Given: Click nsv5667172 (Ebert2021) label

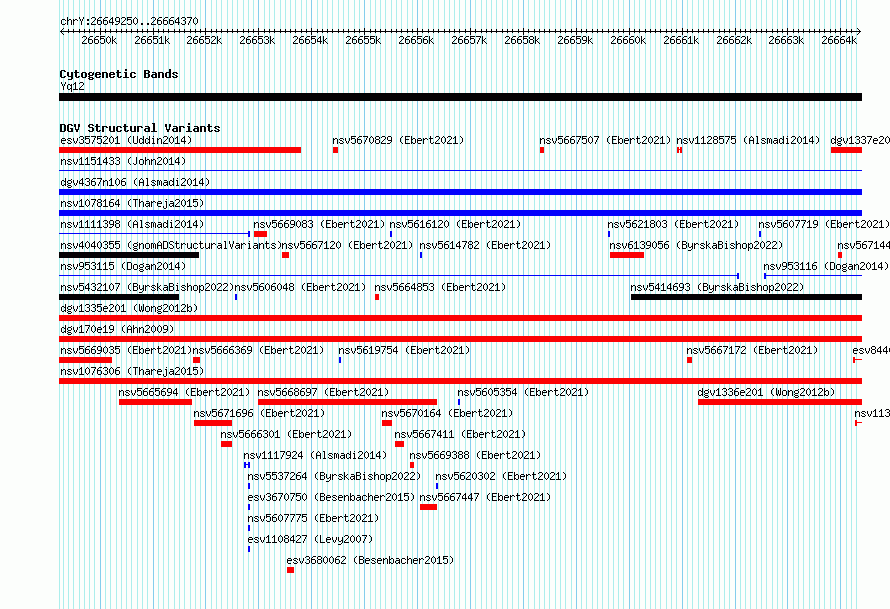Looking at the screenshot, I should [752, 350].
